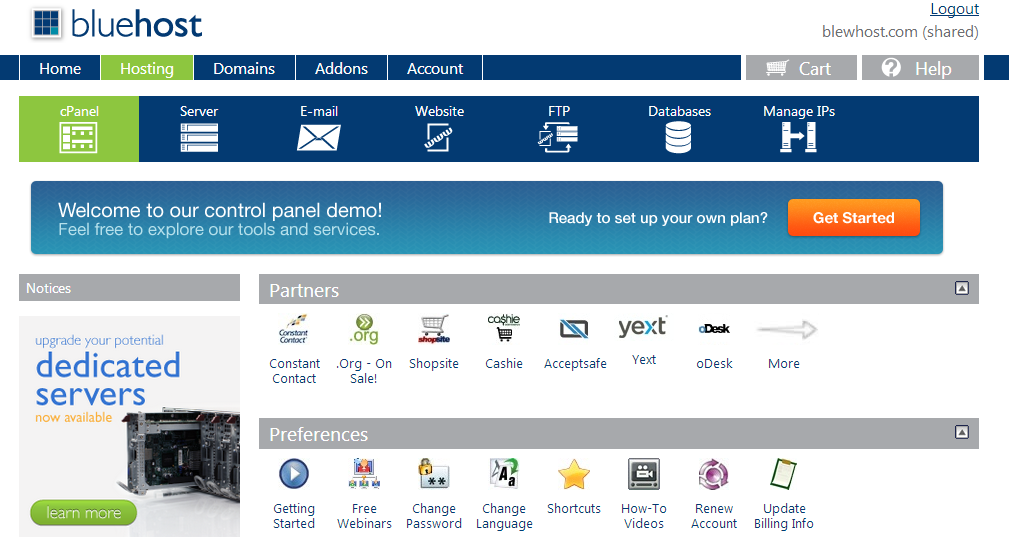The height and width of the screenshot is (547, 1009).
Task: Open the Update Billing Info icon
Action: pos(783,474)
